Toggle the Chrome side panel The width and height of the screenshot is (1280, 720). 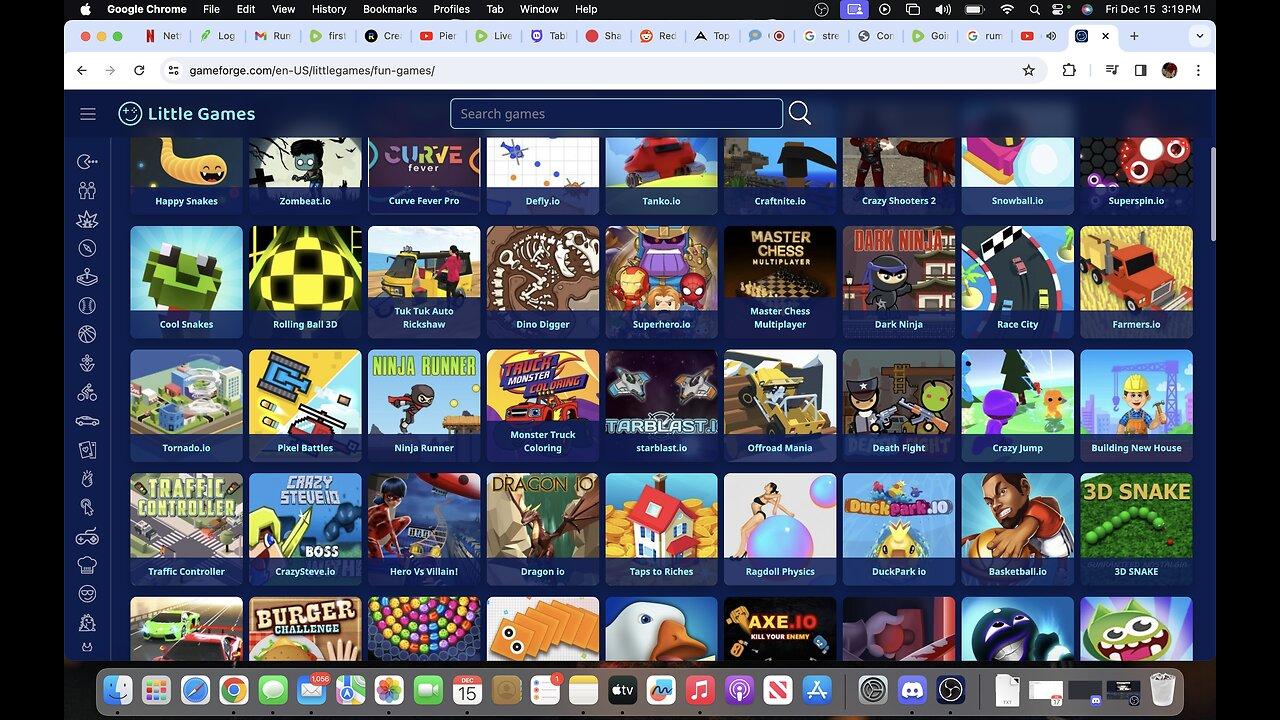click(x=1140, y=70)
